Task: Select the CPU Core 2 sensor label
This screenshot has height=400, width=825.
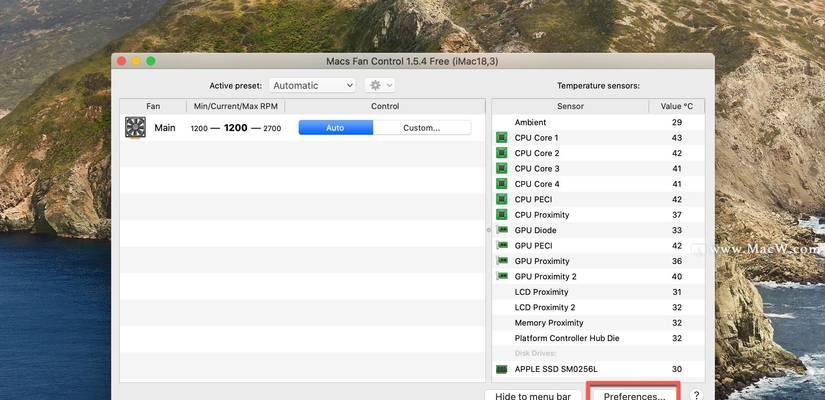Action: click(537, 153)
